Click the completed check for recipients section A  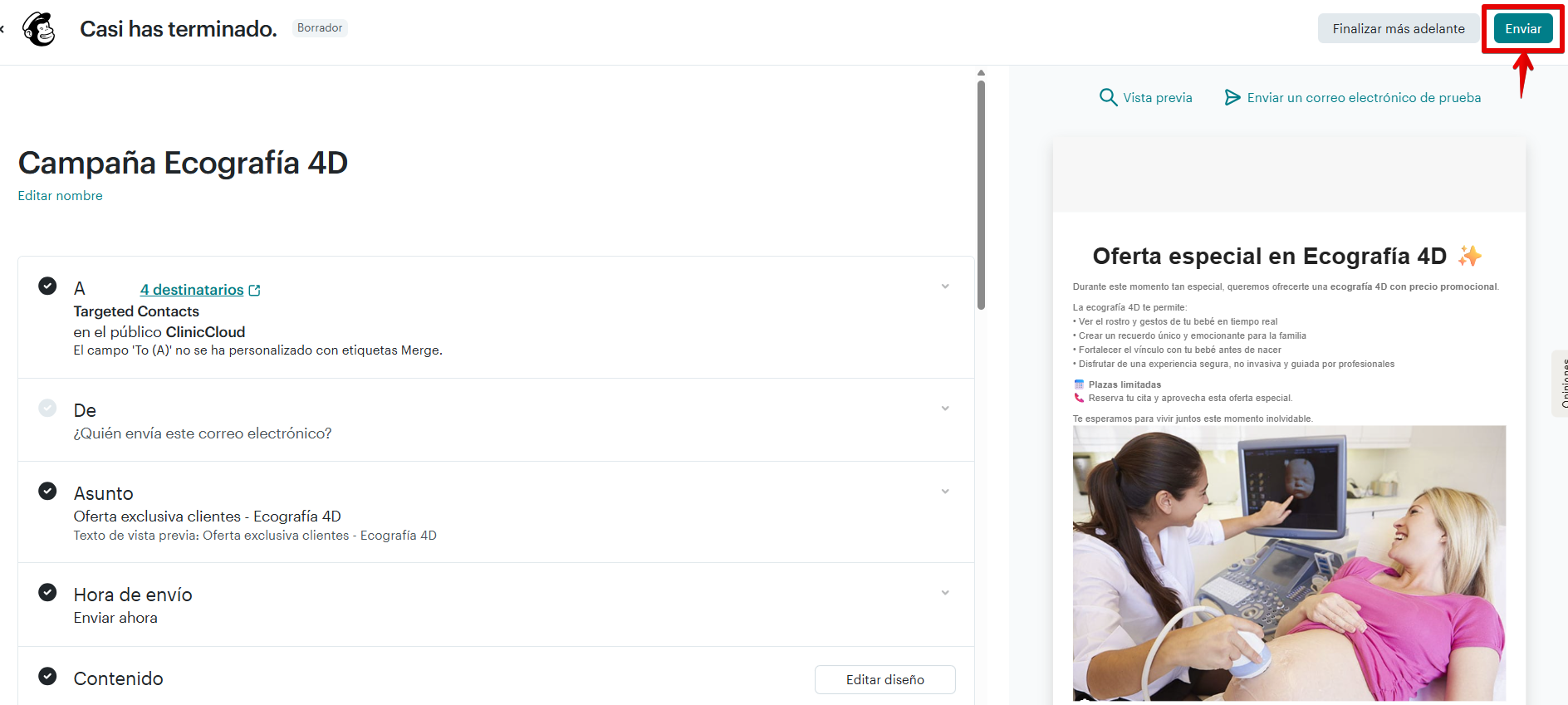click(x=48, y=286)
